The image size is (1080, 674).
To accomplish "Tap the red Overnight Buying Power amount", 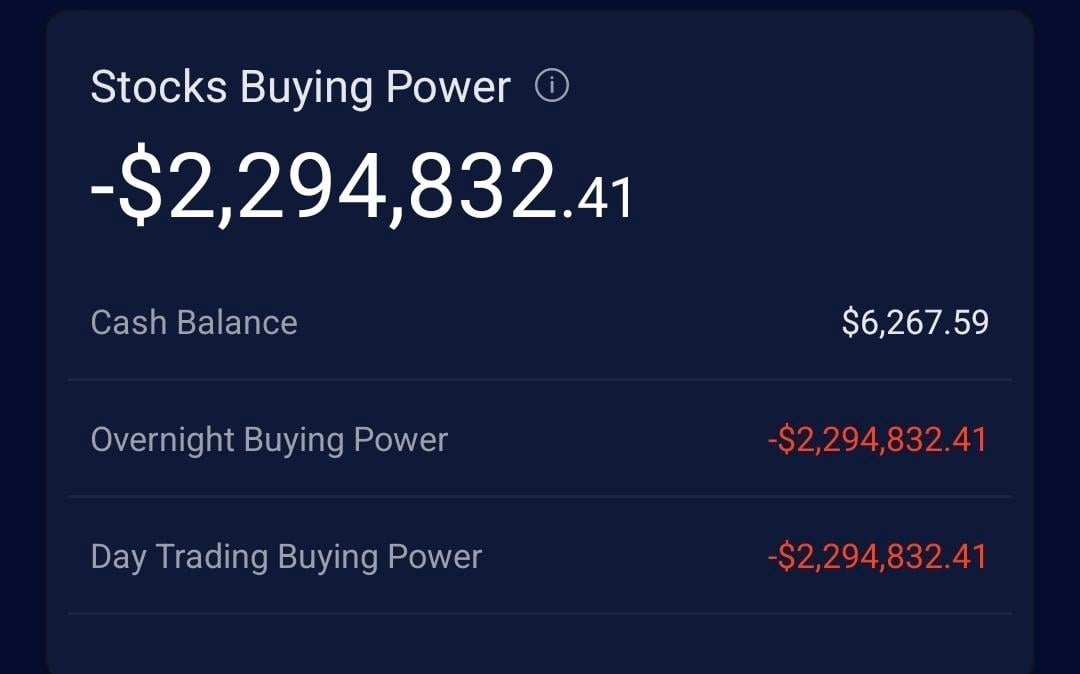I will pos(877,440).
